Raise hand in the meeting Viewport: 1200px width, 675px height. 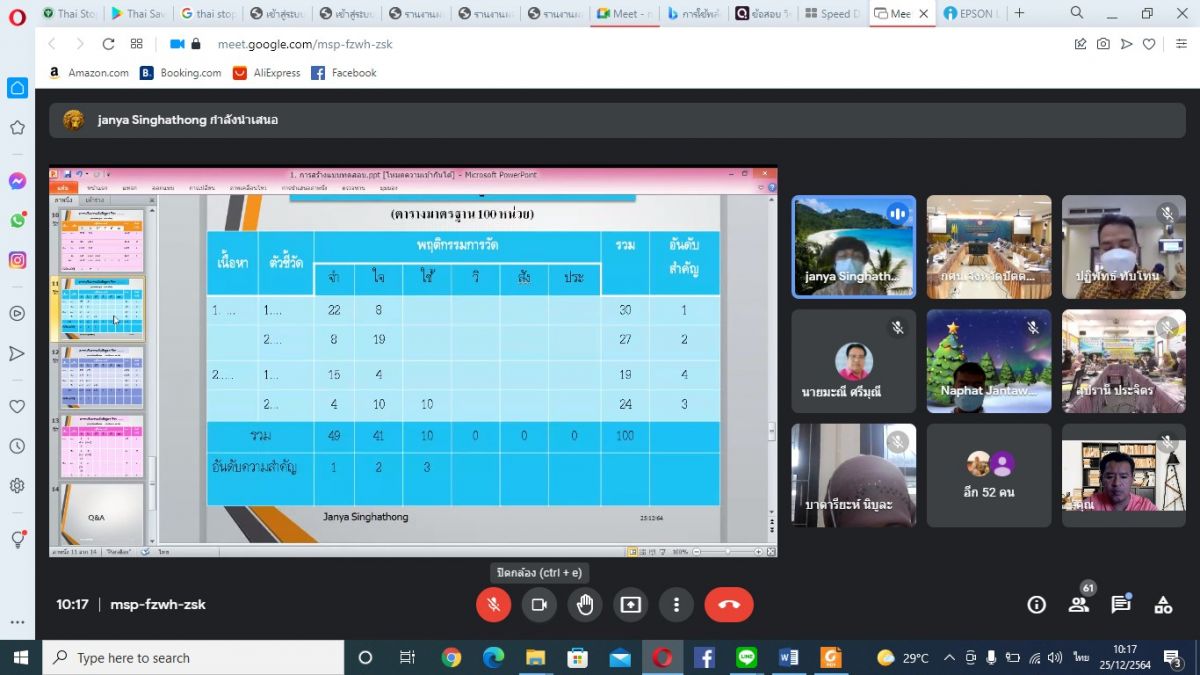(x=585, y=604)
